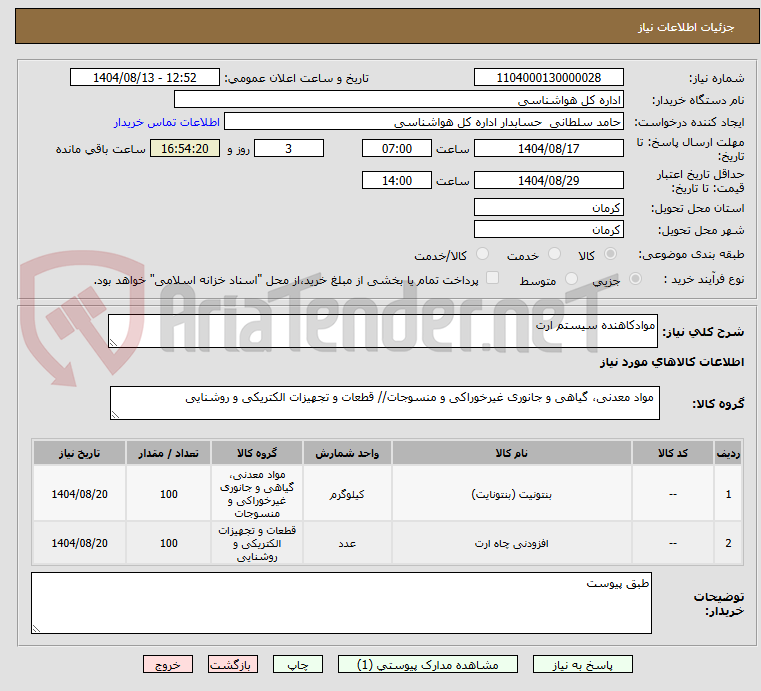This screenshot has width=761, height=691.
Task: Select the 'متوسط' purchase type radio
Action: point(572,279)
